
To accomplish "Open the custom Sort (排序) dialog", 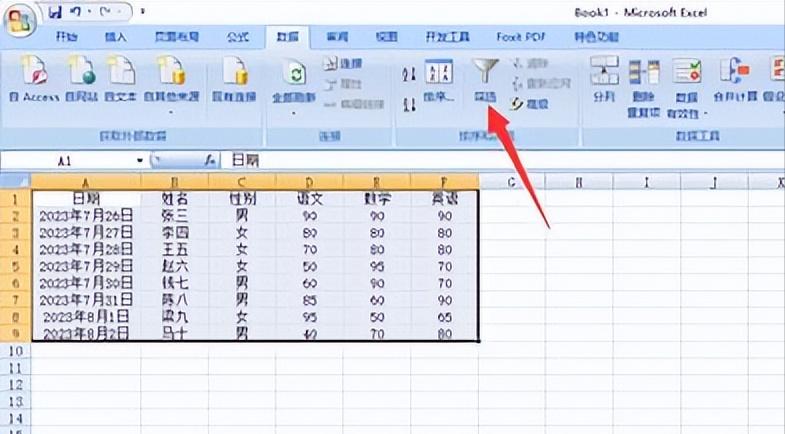I will [439, 80].
